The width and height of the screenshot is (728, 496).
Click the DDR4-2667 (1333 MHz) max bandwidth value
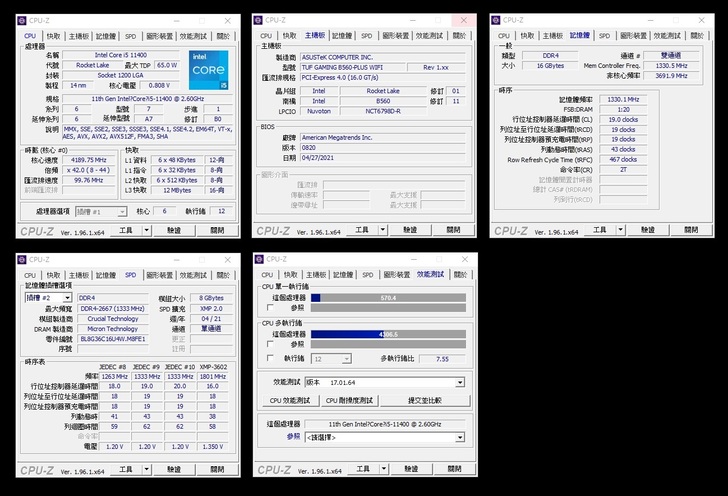pos(113,308)
